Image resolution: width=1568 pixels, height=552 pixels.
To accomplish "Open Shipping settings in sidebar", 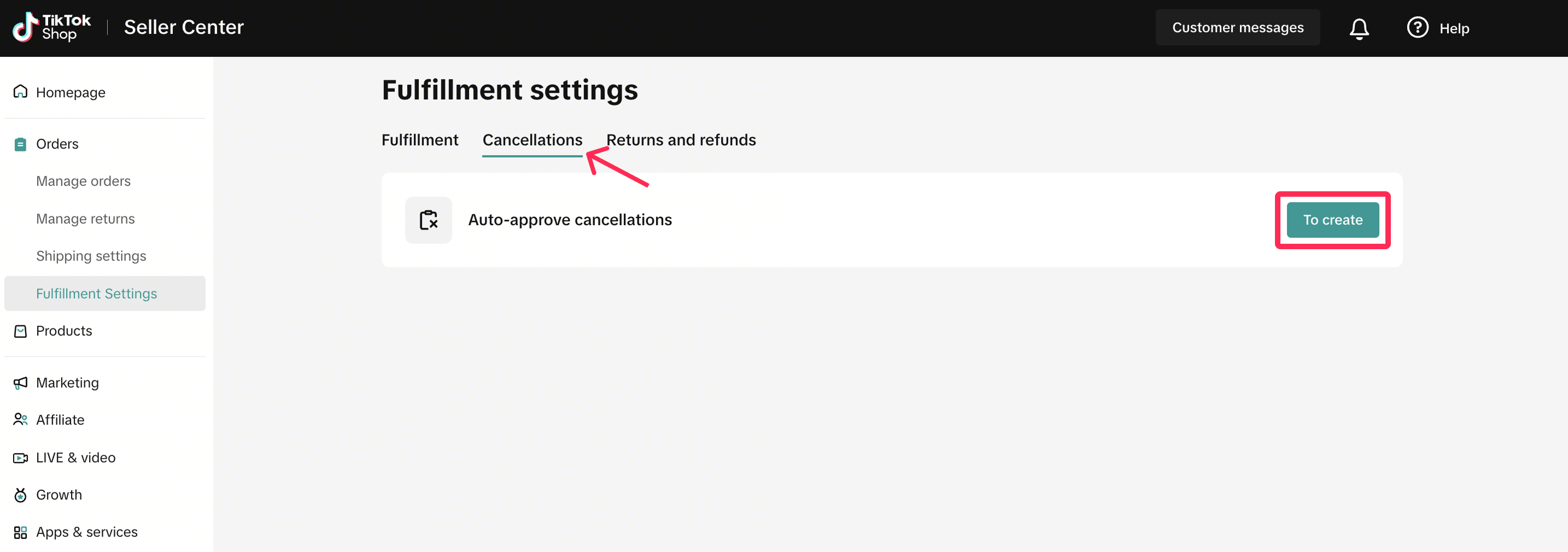I will point(91,256).
